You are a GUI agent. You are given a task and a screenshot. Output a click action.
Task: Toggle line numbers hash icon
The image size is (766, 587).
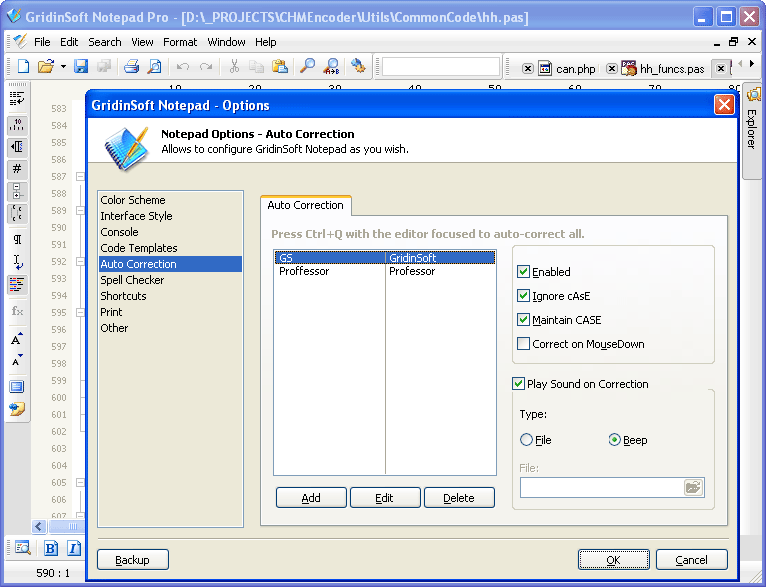[x=17, y=169]
